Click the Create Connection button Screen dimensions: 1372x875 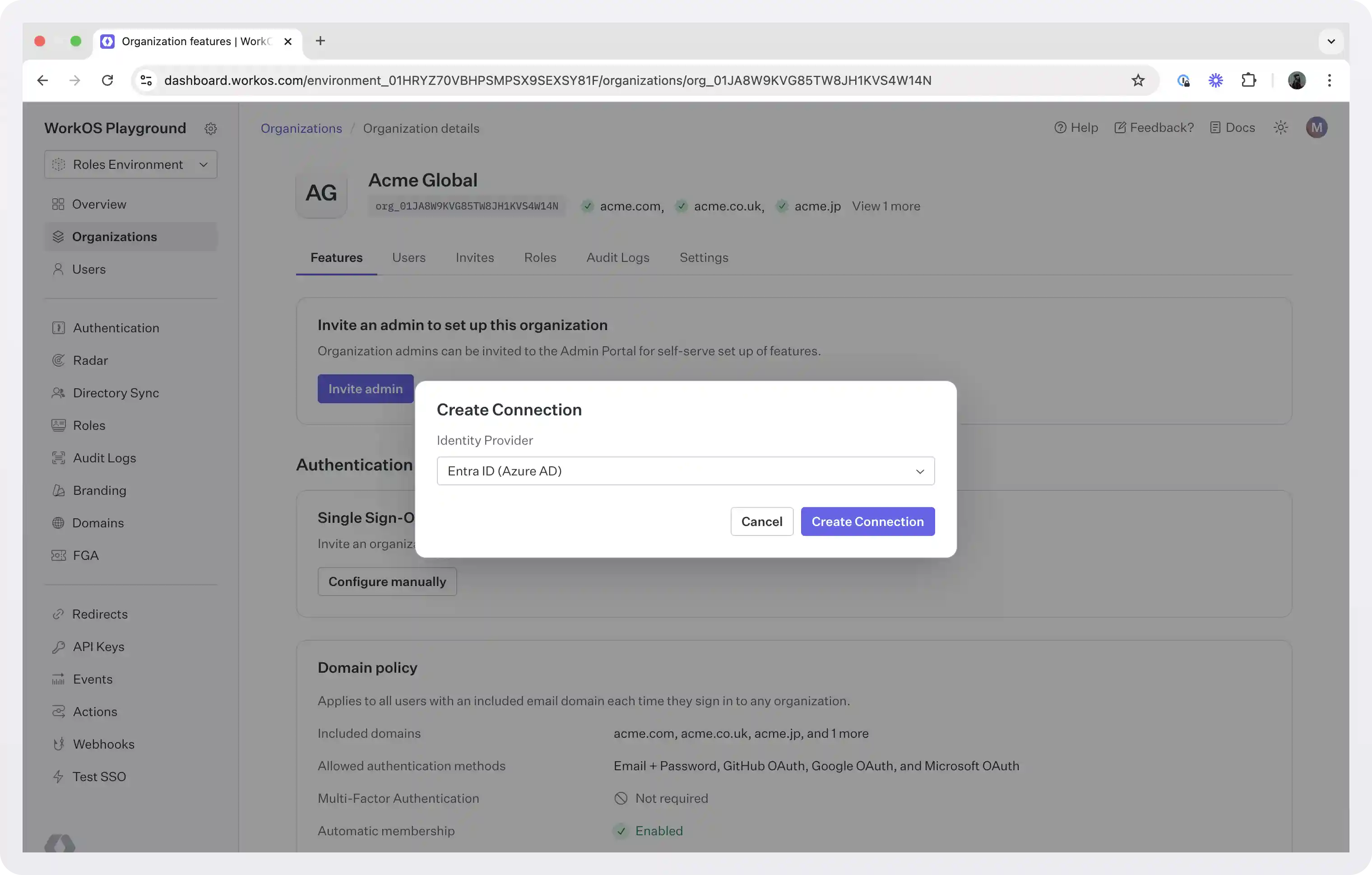(867, 521)
